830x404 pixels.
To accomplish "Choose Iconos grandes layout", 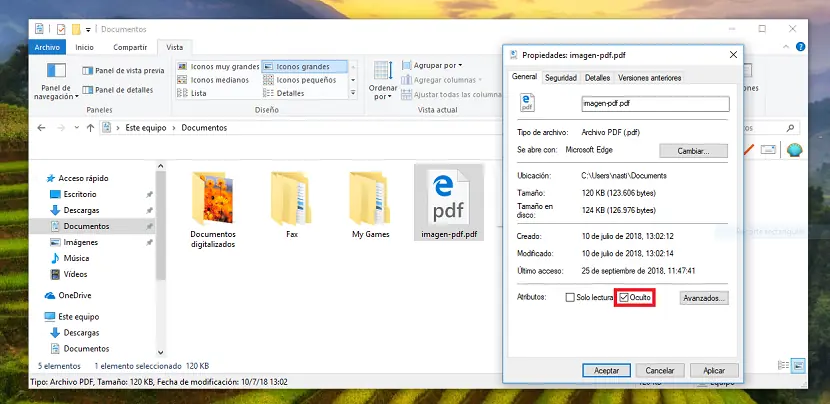I will pyautogui.click(x=304, y=67).
